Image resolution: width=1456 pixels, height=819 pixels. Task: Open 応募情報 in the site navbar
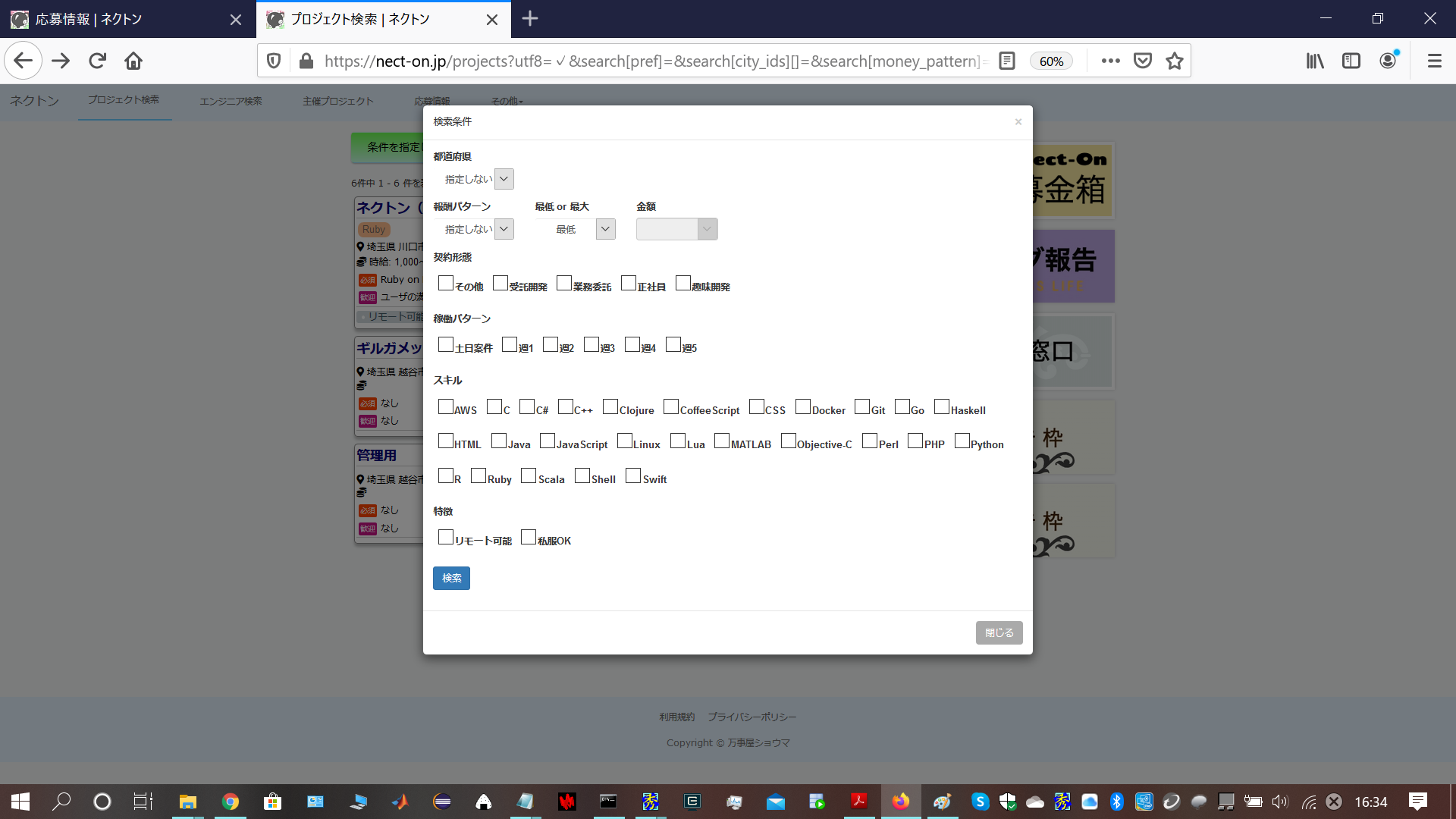point(432,101)
